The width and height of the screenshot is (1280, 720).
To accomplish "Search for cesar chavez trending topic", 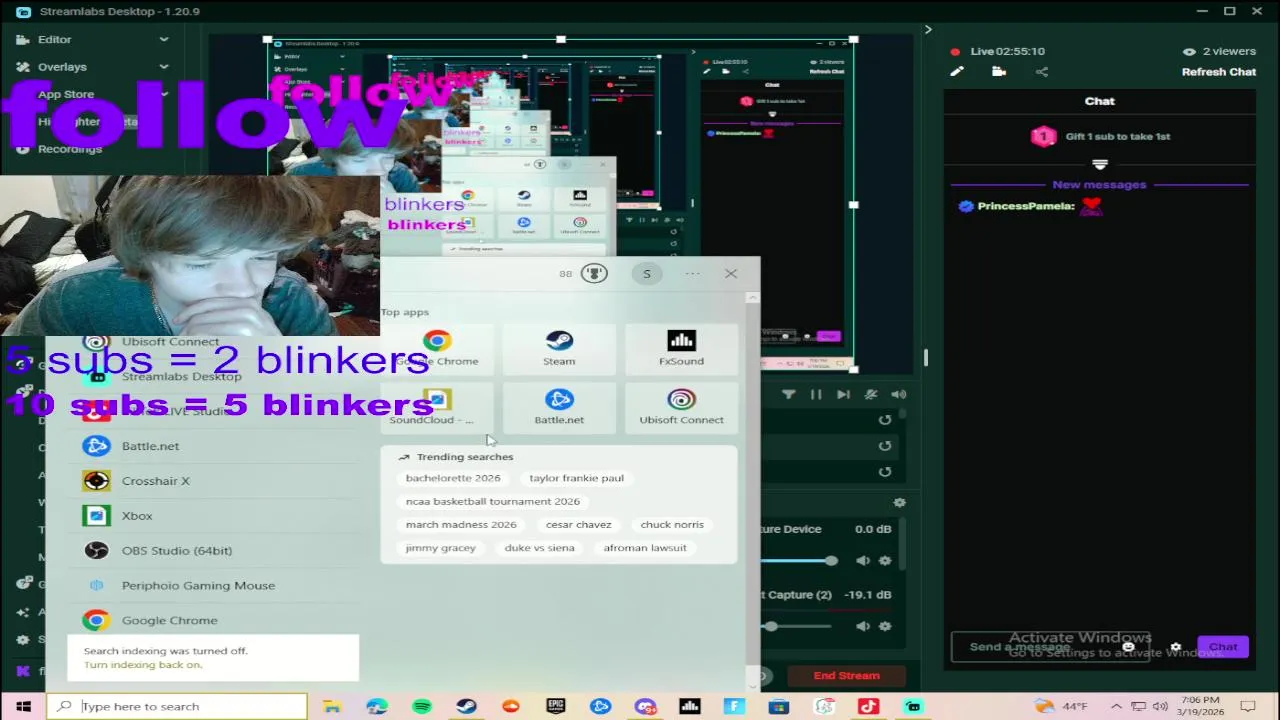I will [578, 524].
